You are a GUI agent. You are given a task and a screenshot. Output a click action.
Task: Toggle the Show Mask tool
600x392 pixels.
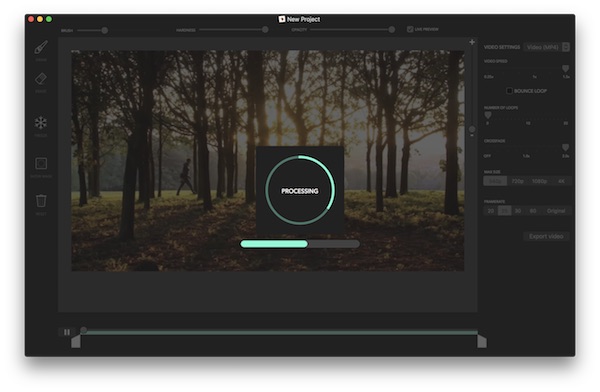point(41,163)
